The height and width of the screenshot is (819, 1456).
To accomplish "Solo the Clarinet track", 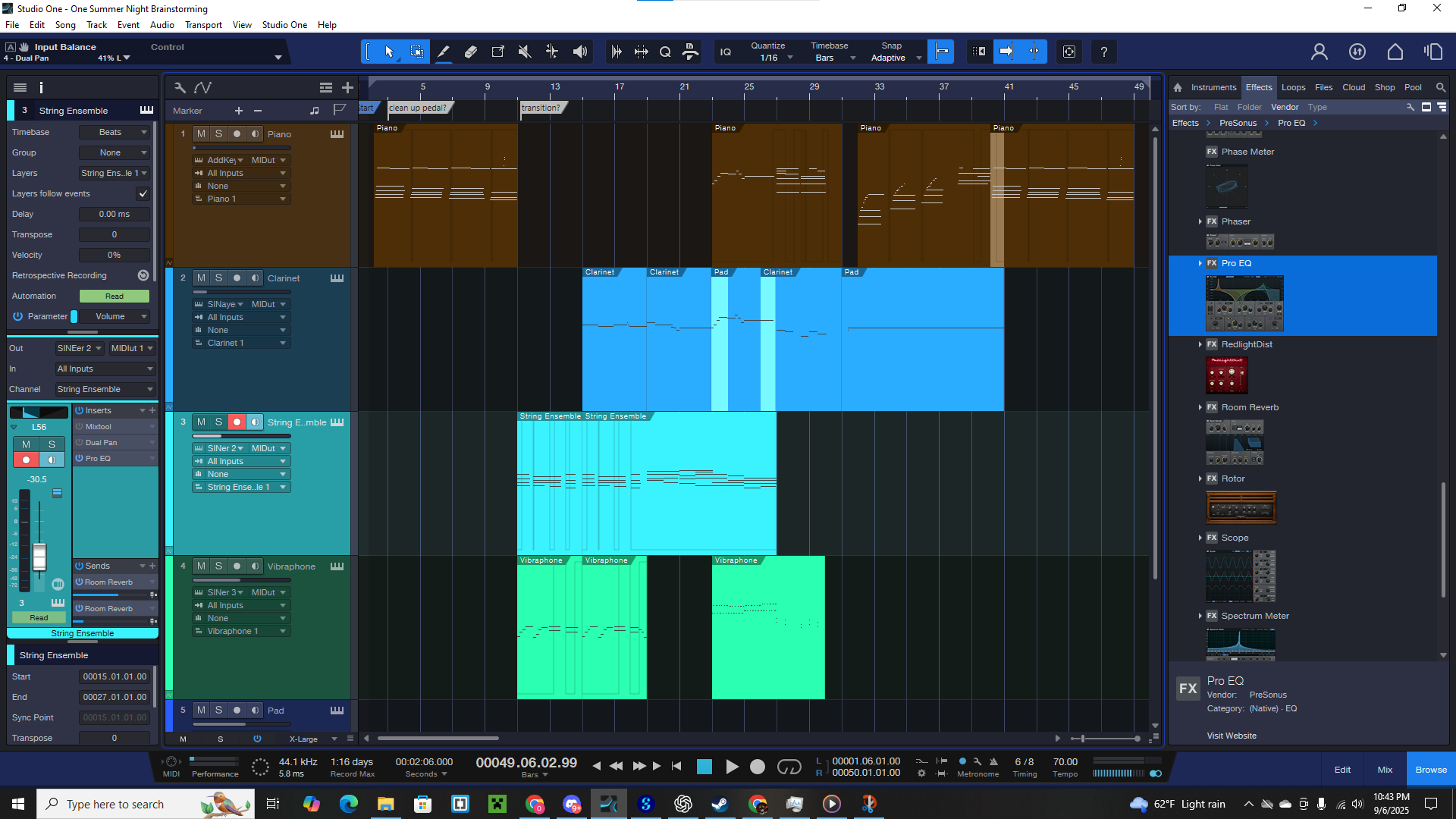I will 218,278.
